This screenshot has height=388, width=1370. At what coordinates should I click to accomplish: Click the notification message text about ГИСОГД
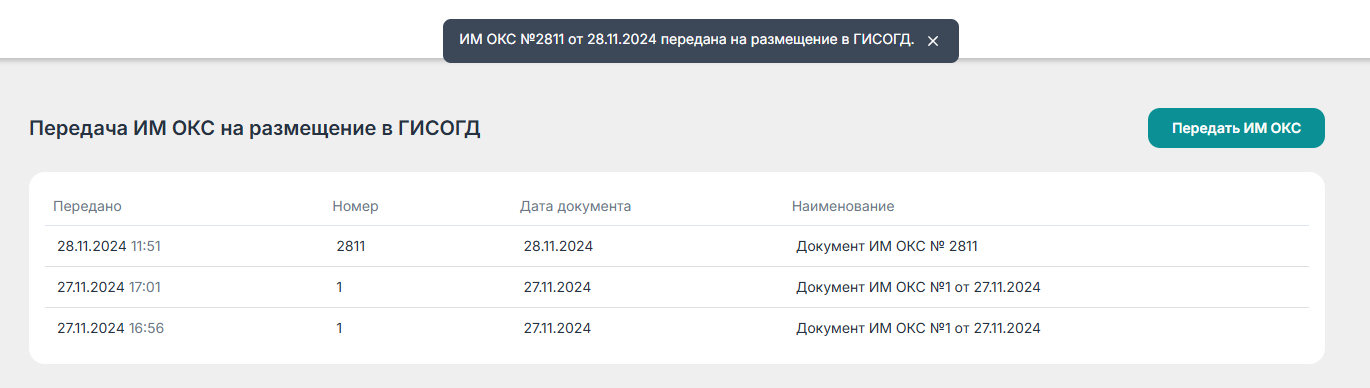click(687, 41)
